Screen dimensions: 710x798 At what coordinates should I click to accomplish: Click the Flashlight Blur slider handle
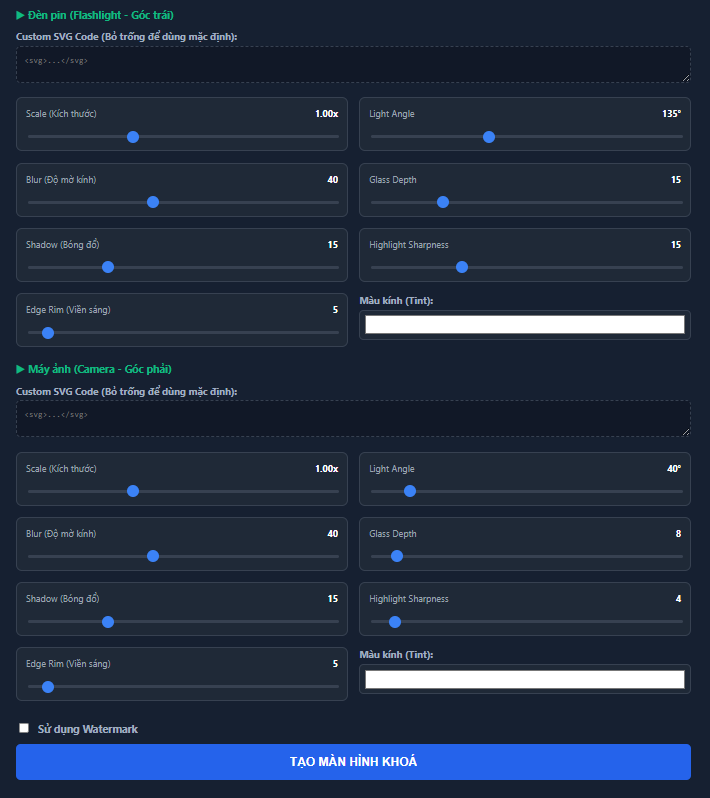pos(153,202)
